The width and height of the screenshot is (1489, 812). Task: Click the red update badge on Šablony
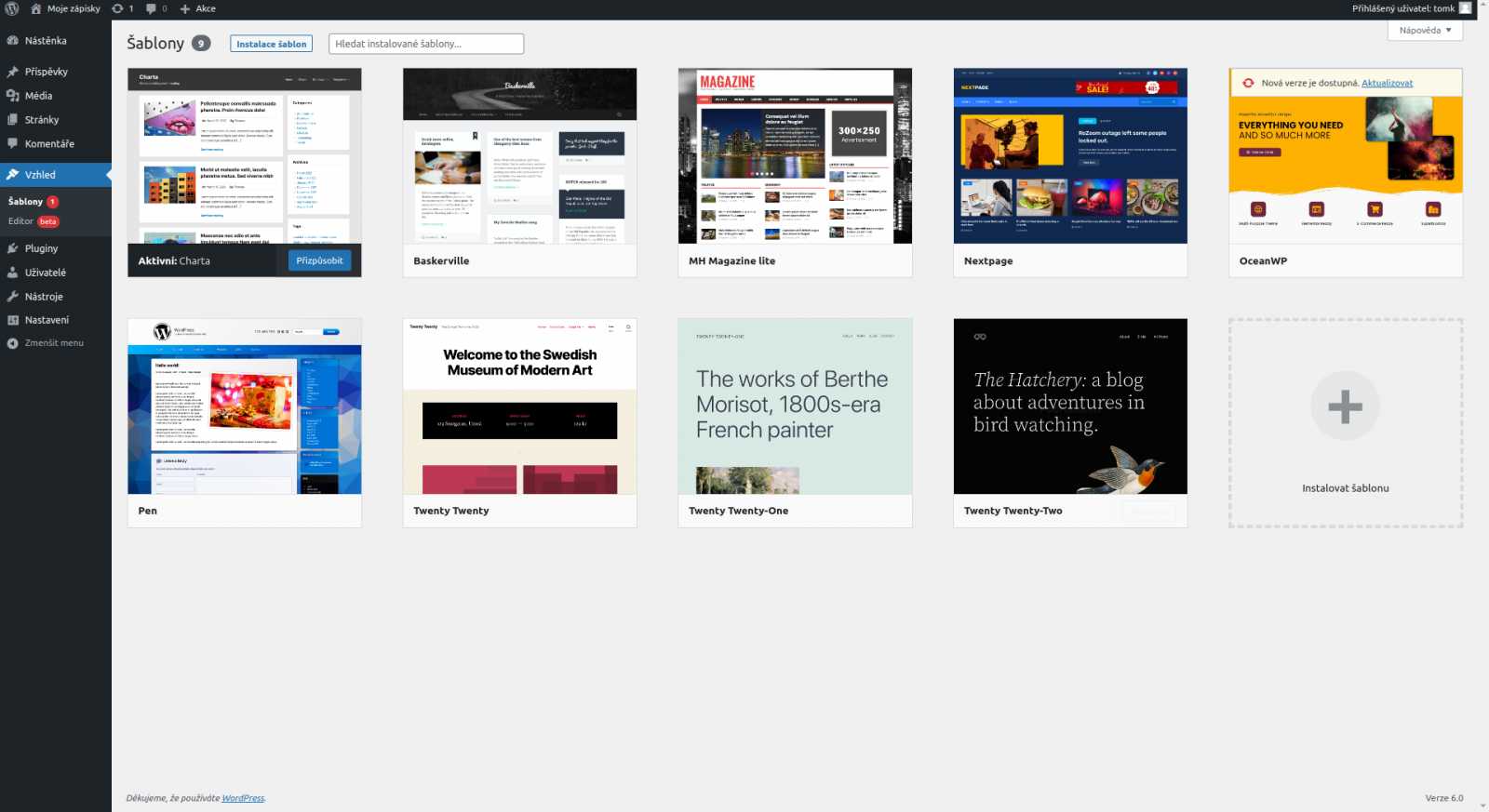(x=52, y=202)
